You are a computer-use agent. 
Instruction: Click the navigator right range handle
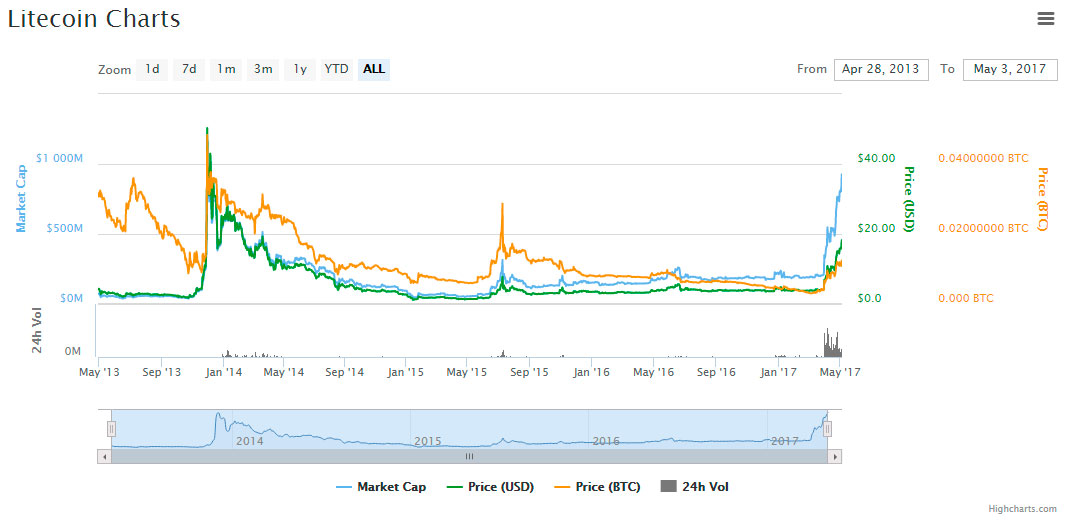coord(827,429)
